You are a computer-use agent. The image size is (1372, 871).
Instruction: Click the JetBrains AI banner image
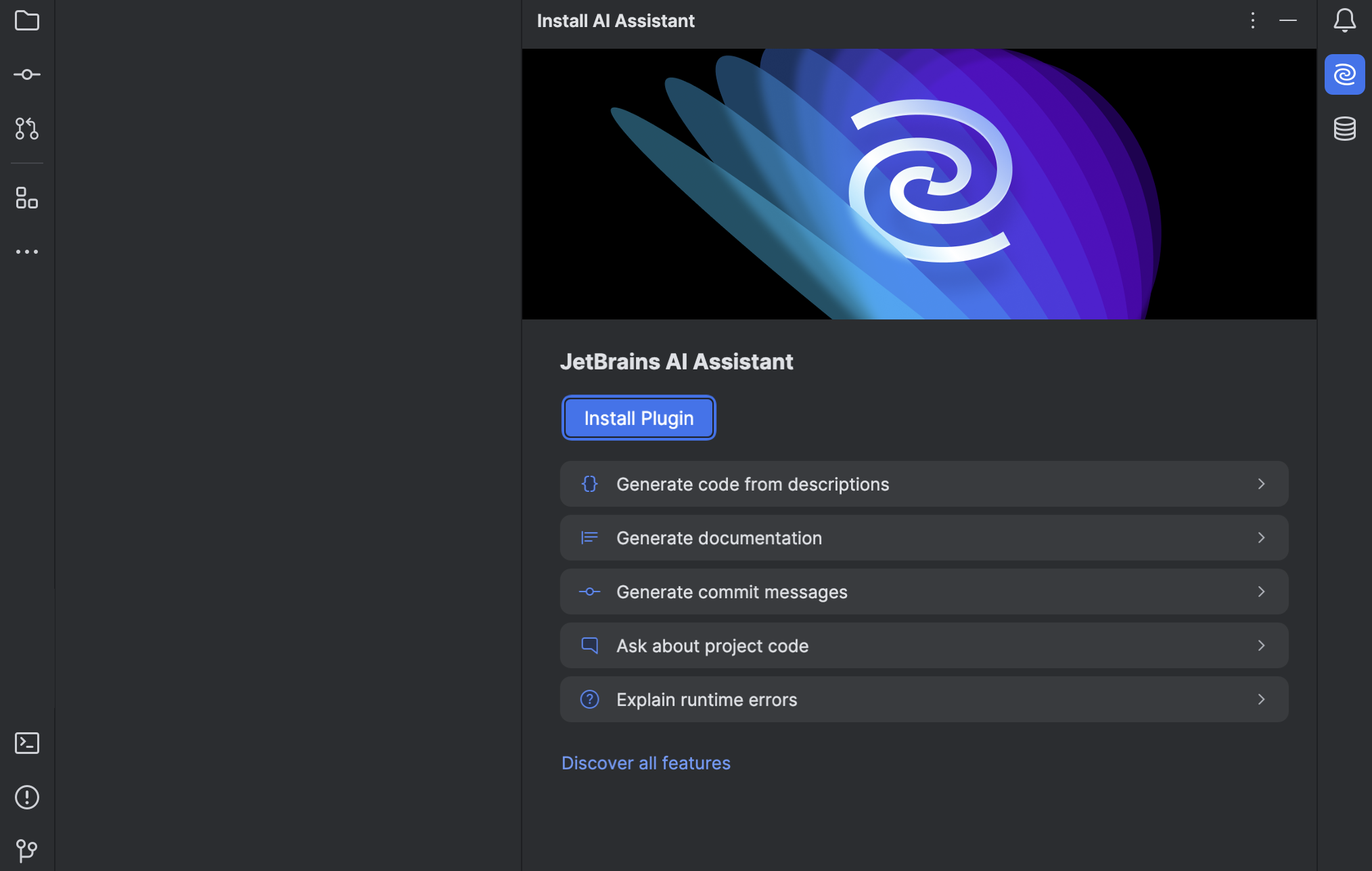pyautogui.click(x=919, y=183)
